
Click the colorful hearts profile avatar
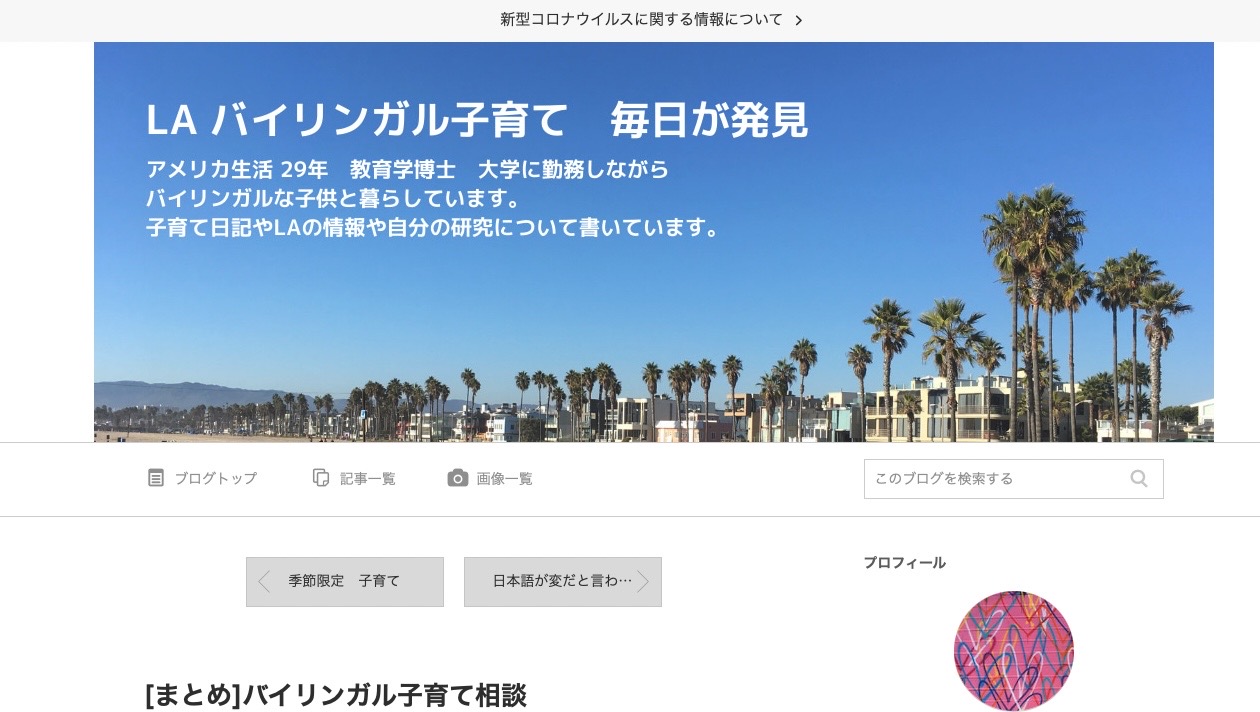[1014, 651]
